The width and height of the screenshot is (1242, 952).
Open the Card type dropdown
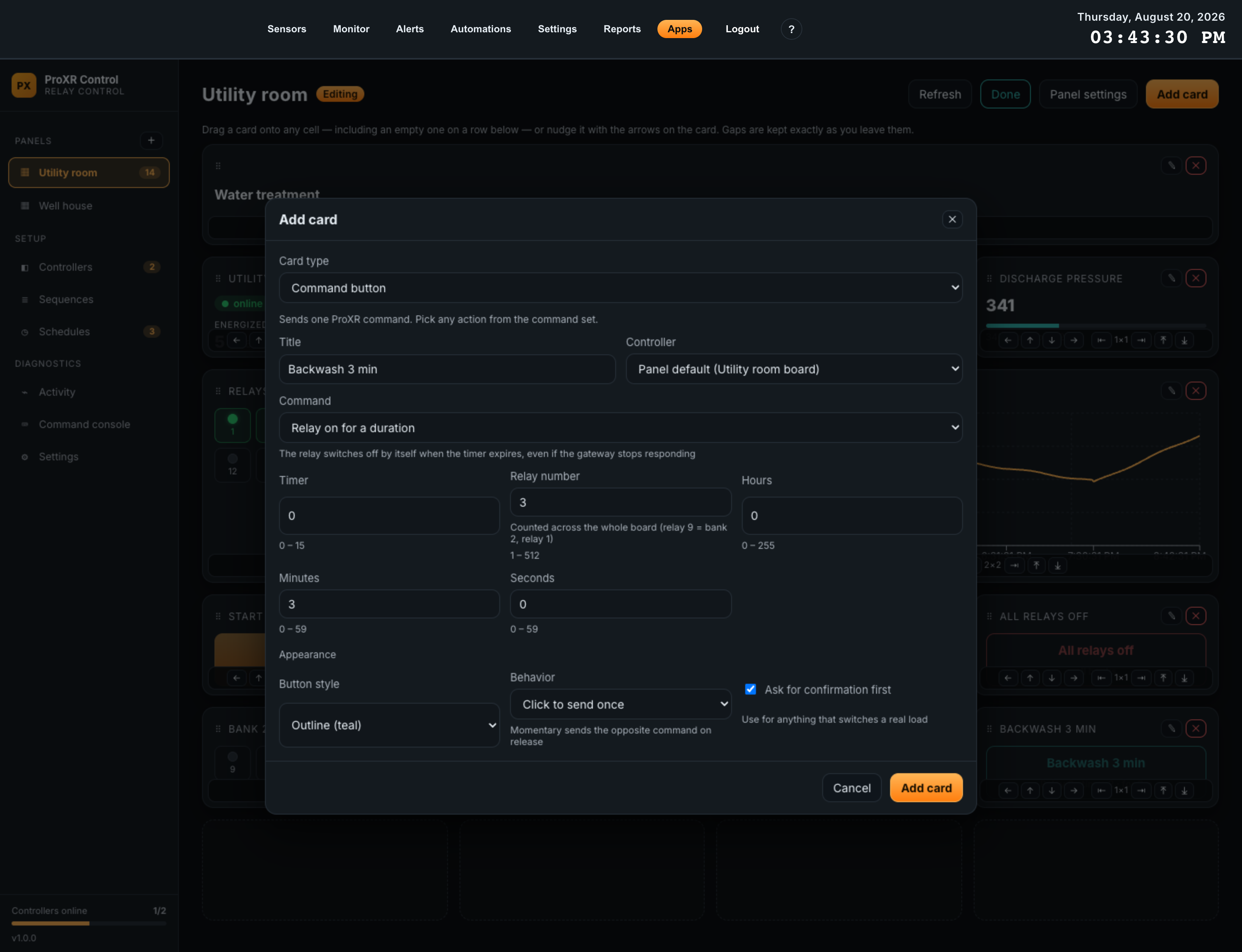tap(620, 288)
